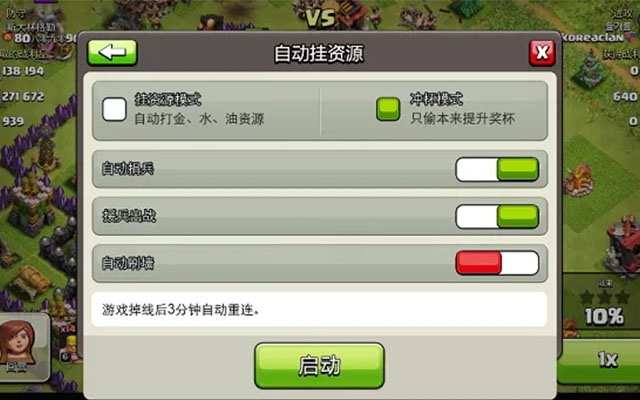The width and height of the screenshot is (640, 400).
Task: Toggle the 自动捐兵 switch off
Action: coord(497,169)
